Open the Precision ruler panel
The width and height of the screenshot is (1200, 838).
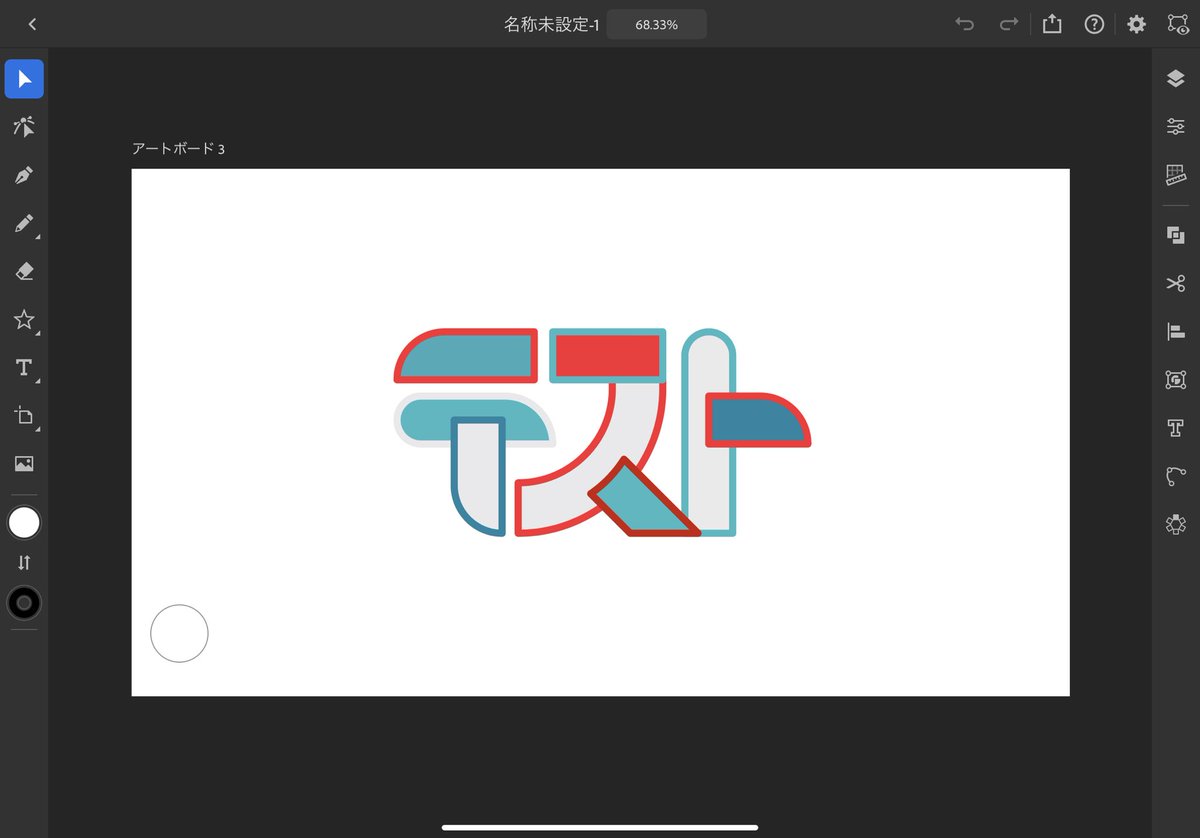point(1176,175)
